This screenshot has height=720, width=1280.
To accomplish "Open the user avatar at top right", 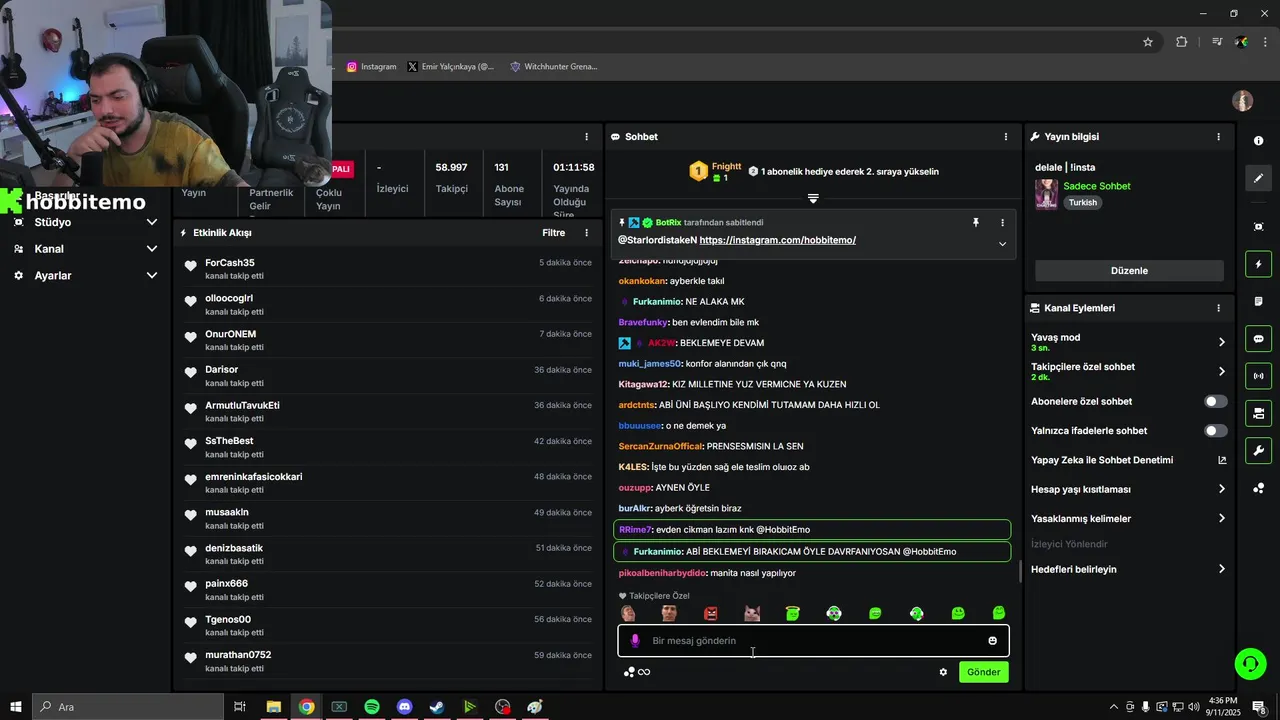I will [x=1242, y=101].
